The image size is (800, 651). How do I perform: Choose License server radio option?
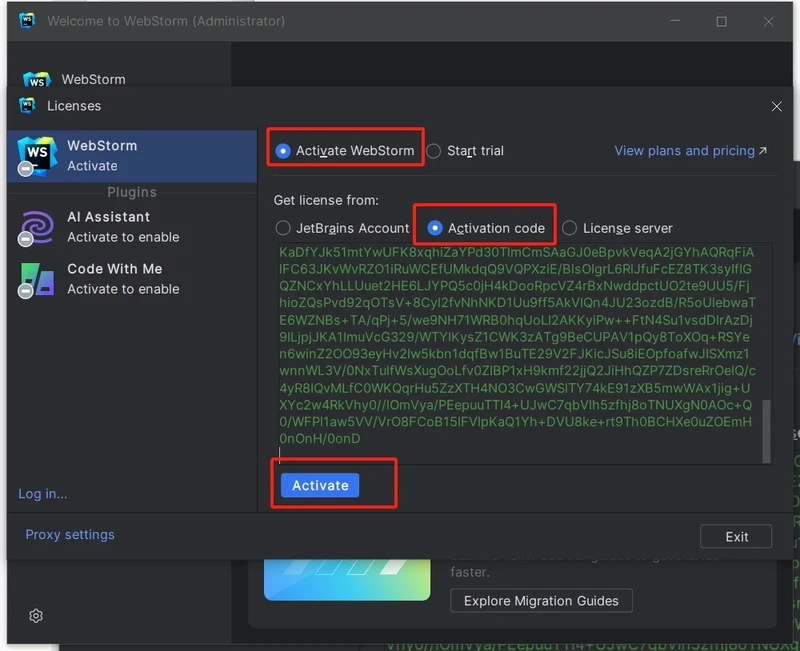pyautogui.click(x=570, y=228)
